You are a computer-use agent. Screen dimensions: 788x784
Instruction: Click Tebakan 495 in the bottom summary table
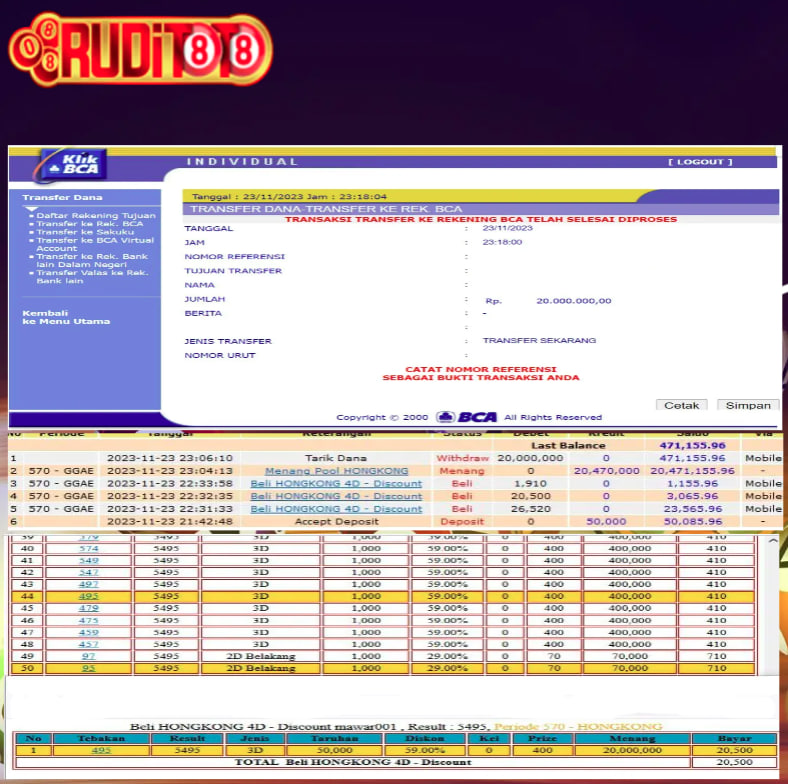pyautogui.click(x=101, y=749)
